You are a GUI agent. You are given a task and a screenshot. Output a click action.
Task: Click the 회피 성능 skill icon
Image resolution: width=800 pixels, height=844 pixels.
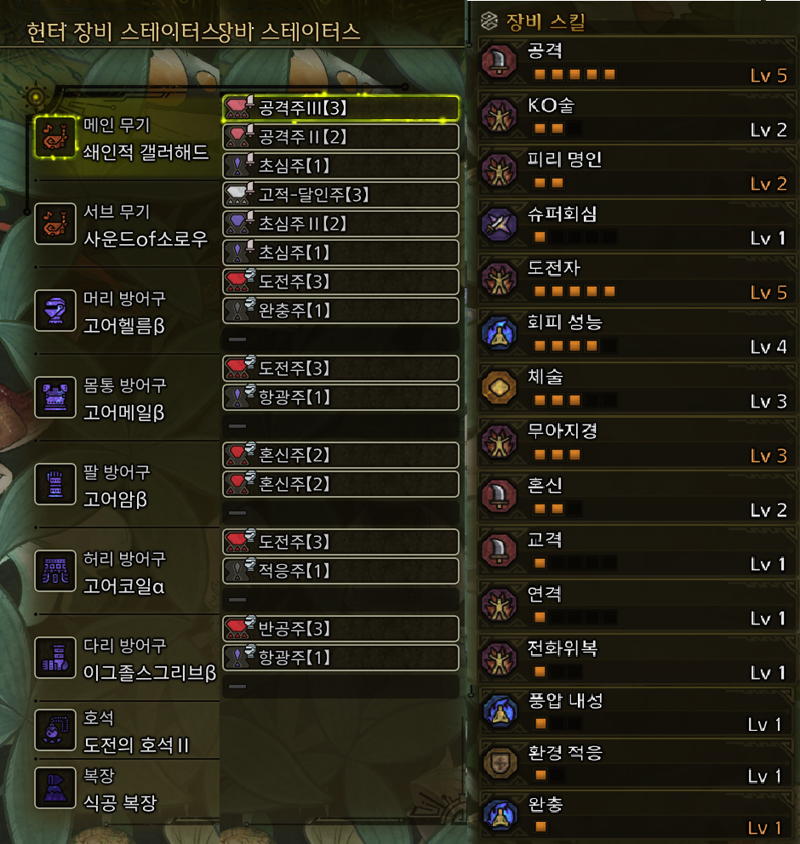499,333
